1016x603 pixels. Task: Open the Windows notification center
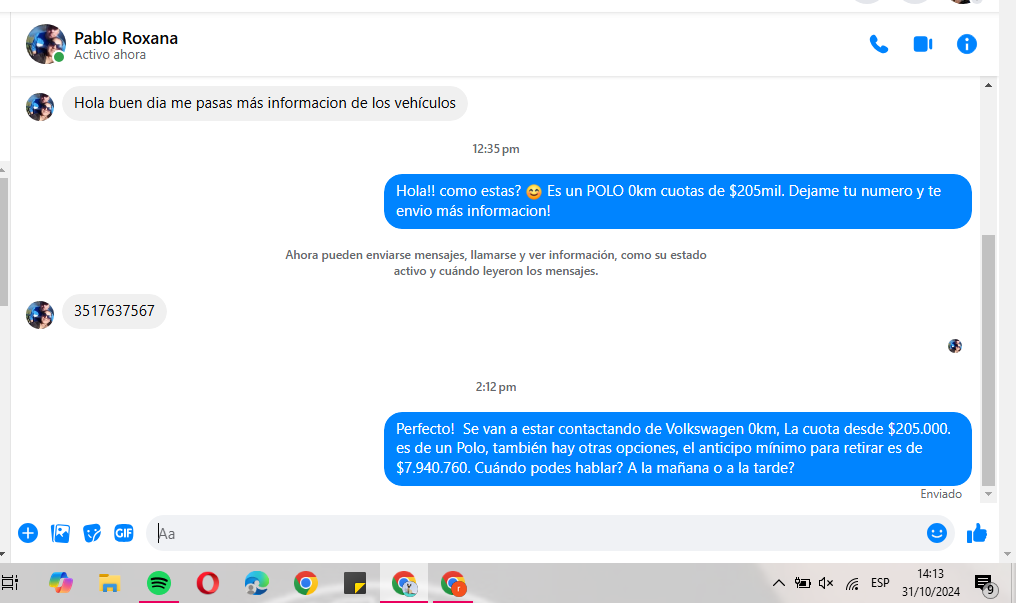(x=984, y=583)
